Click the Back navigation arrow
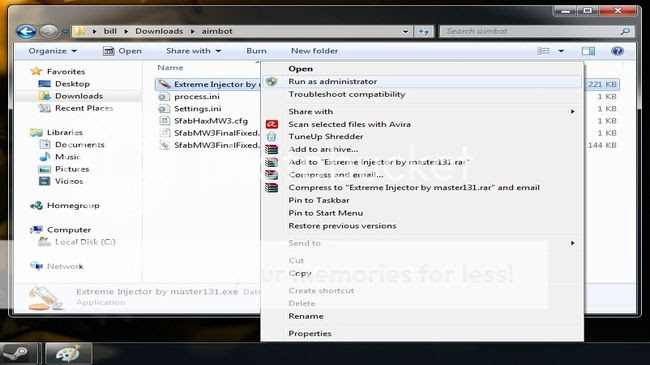The width and height of the screenshot is (650, 365). tap(26, 31)
